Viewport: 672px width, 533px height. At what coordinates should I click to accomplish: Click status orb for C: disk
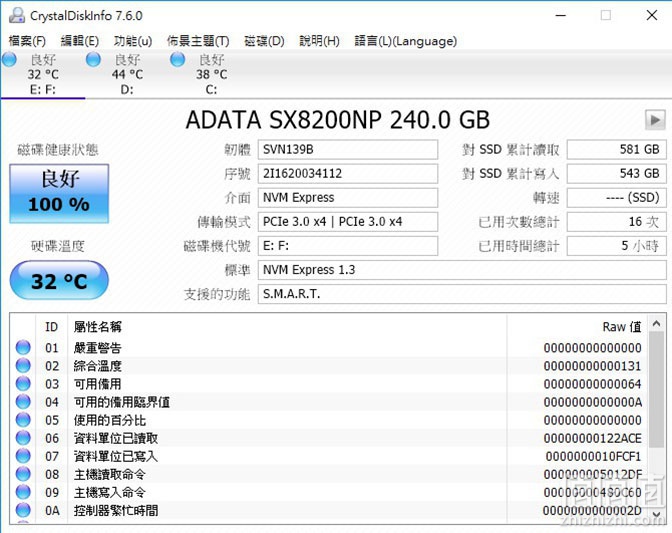click(177, 60)
